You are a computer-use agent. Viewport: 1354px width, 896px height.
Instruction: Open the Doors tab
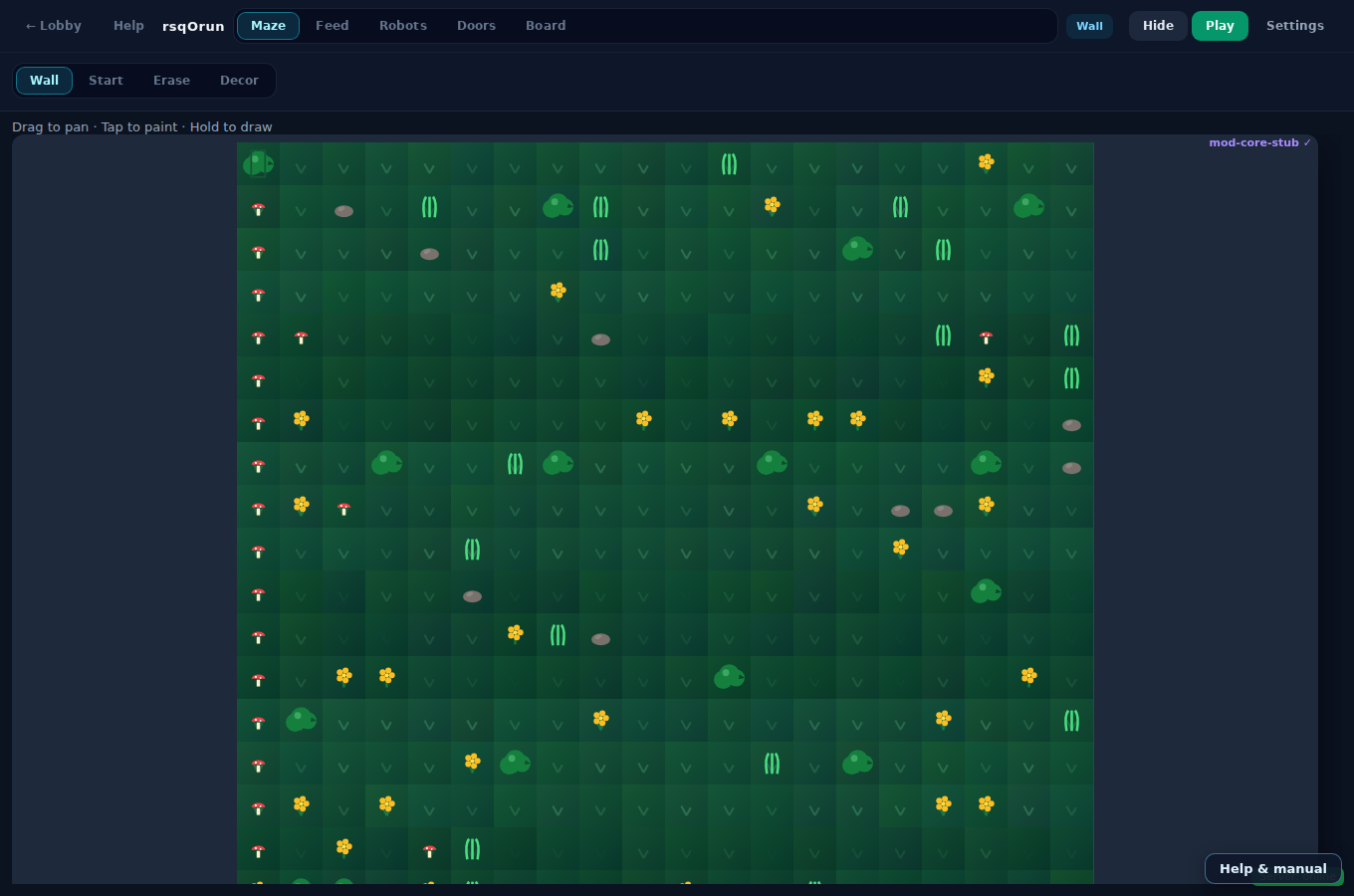point(476,26)
